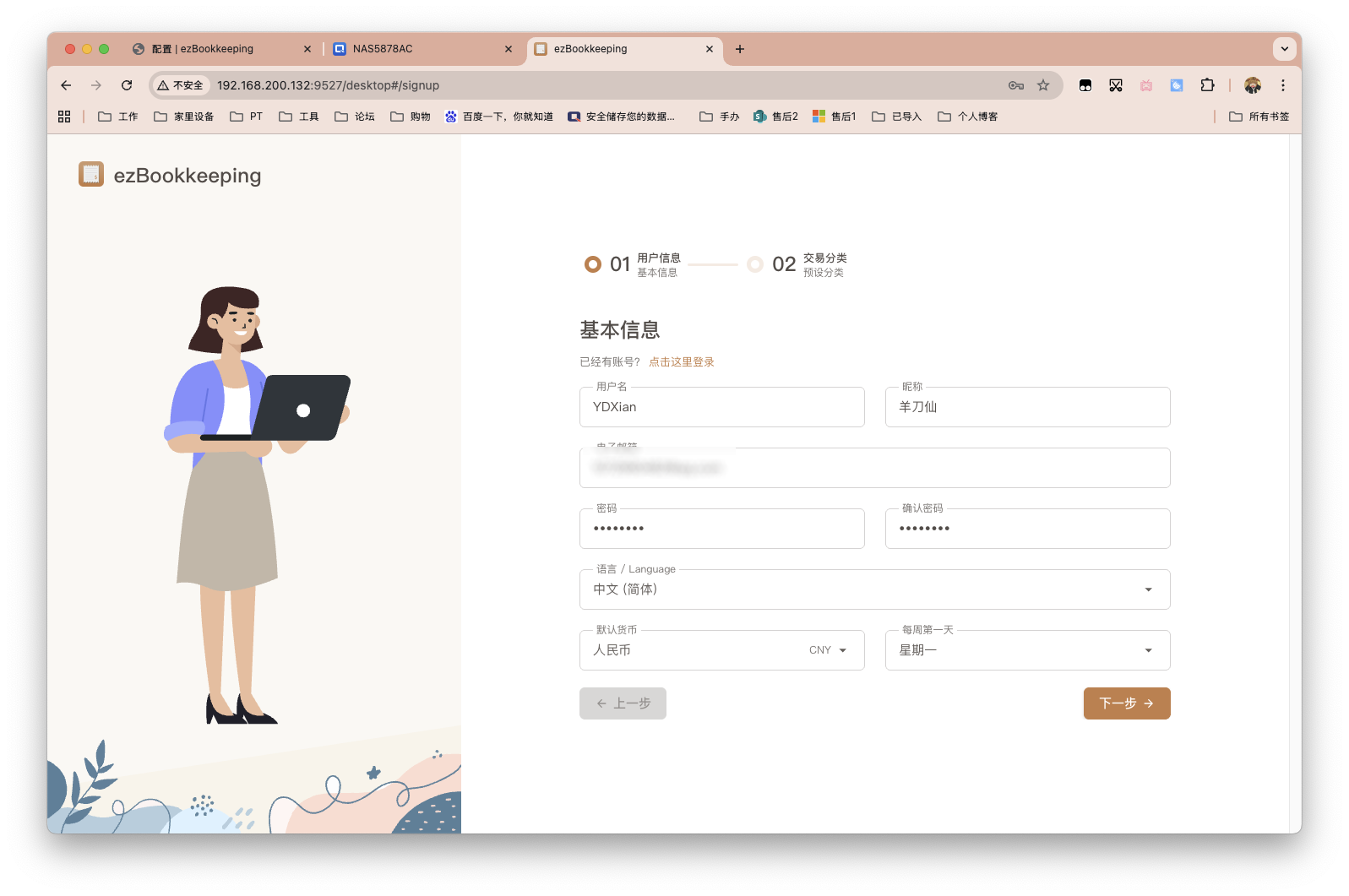Image resolution: width=1349 pixels, height=896 pixels.
Task: Select step 02 交易分类
Action: [797, 264]
